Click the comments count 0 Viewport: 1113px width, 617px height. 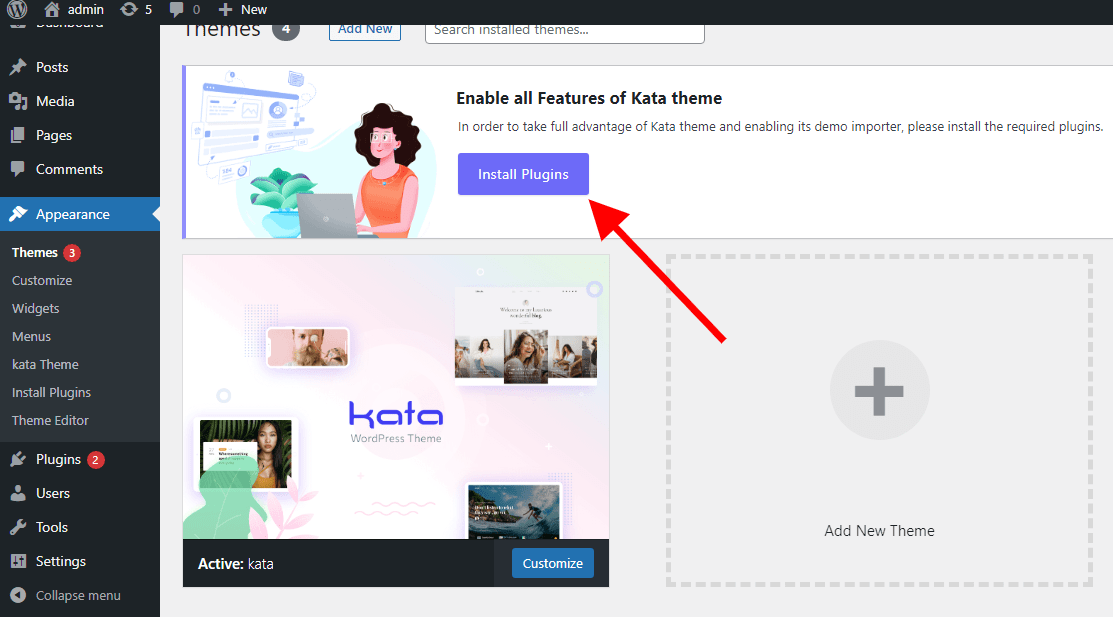[x=196, y=9]
